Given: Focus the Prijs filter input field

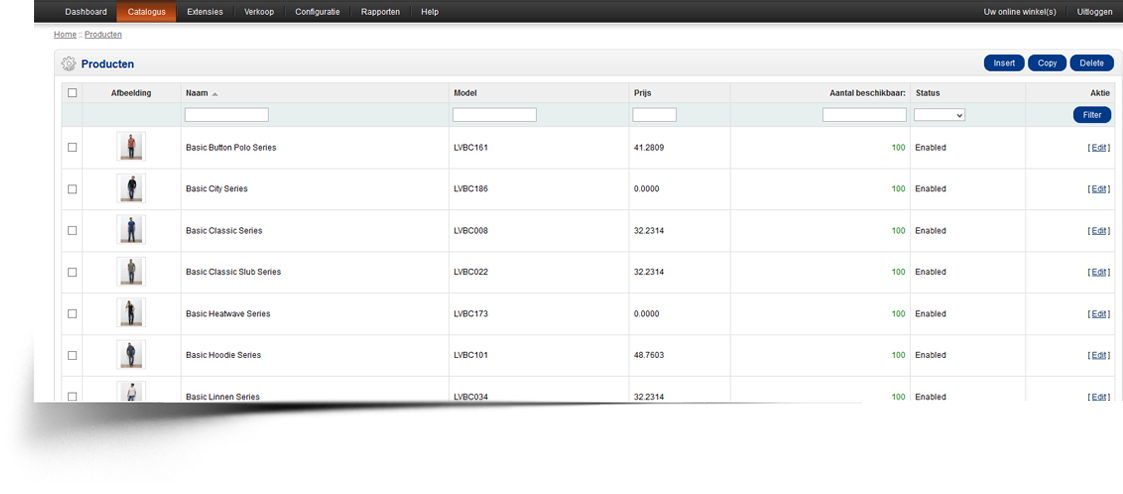Looking at the screenshot, I should pos(655,115).
